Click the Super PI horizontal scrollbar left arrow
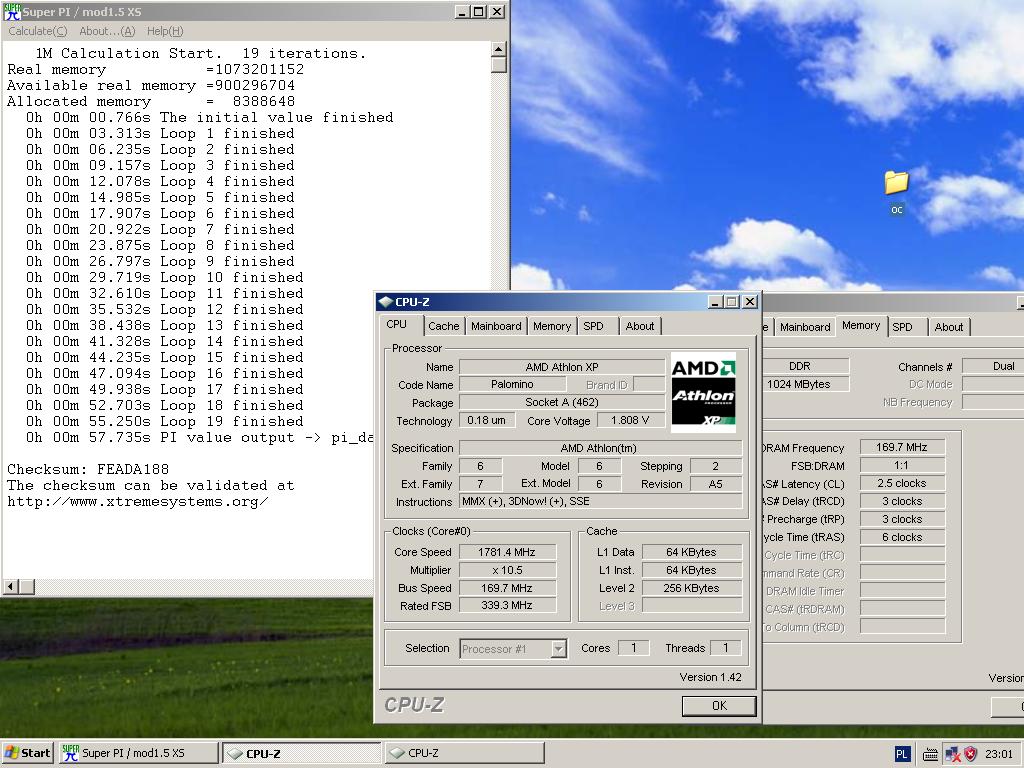This screenshot has height=768, width=1024. pyautogui.click(x=10, y=586)
